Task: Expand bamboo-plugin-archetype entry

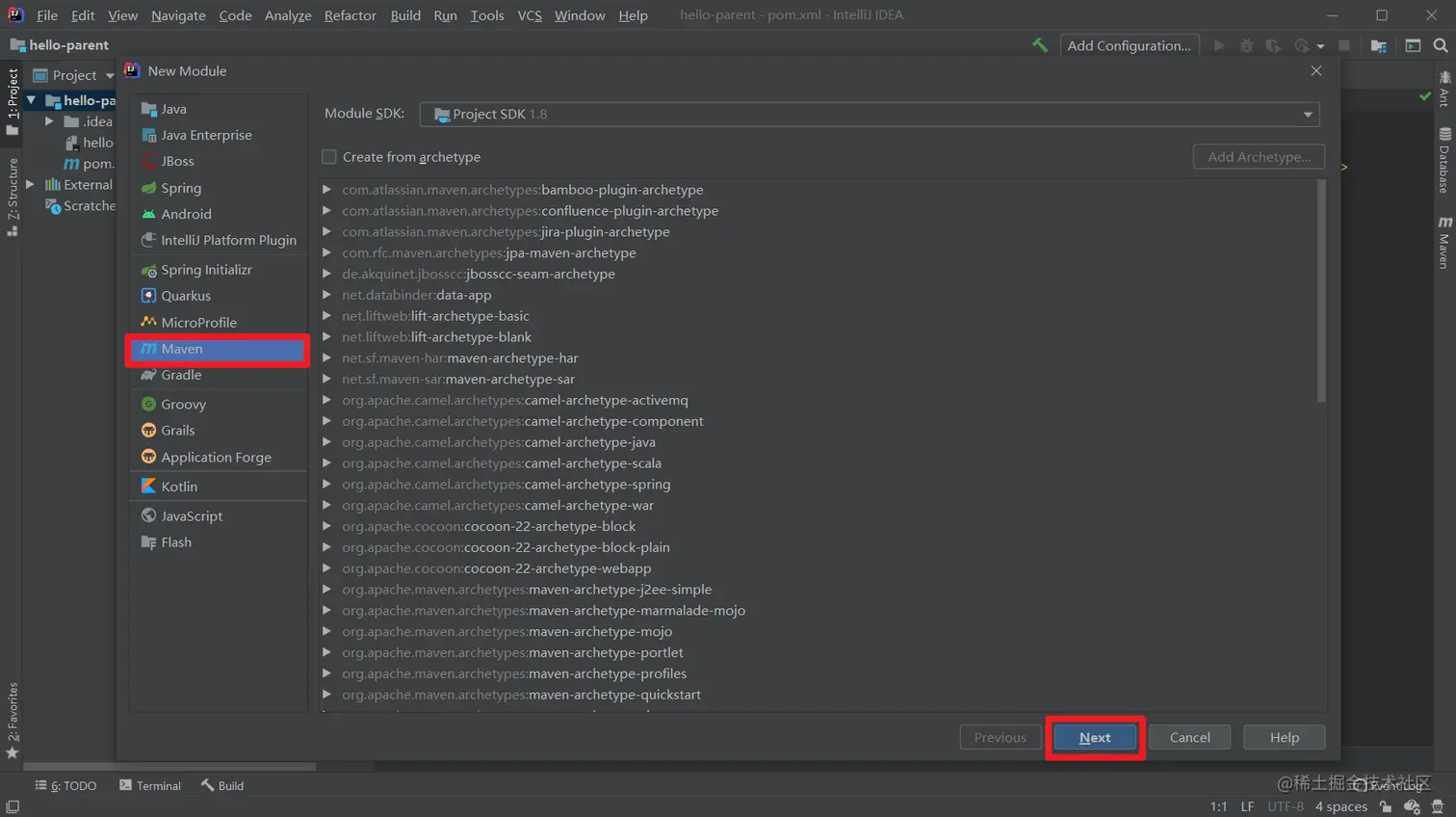Action: 327,190
